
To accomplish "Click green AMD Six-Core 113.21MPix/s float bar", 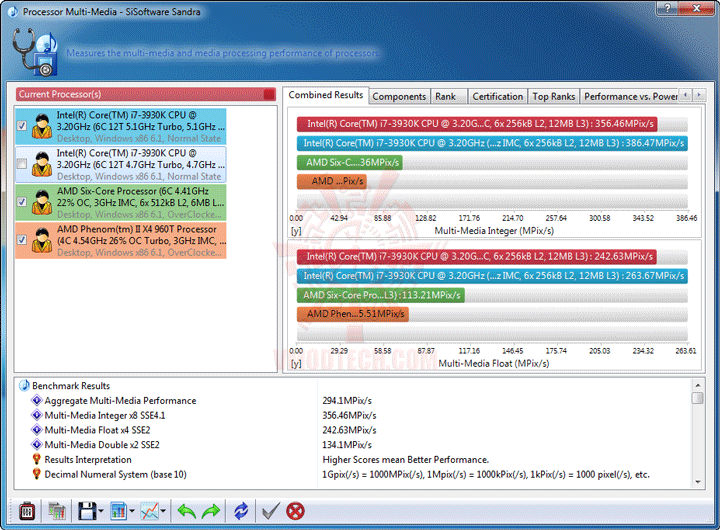I will tap(381, 295).
